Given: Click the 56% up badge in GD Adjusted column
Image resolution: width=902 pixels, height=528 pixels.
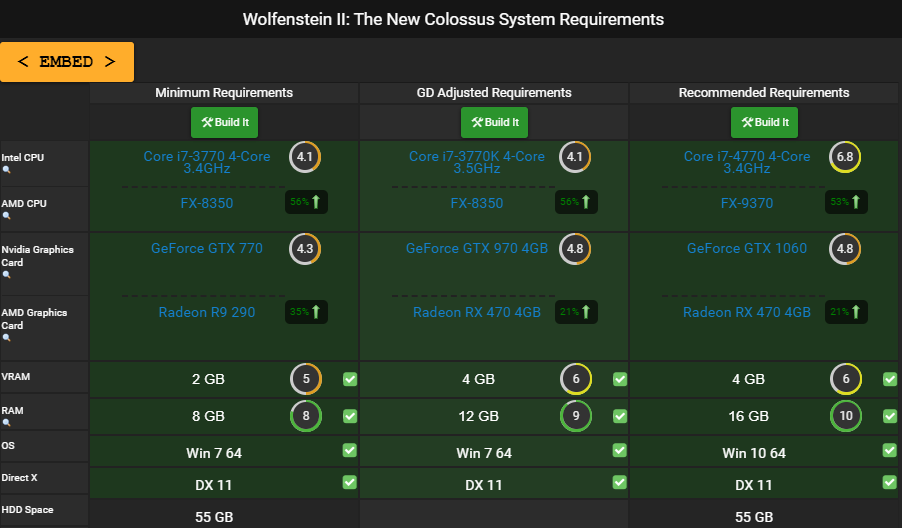Looking at the screenshot, I should click(x=576, y=202).
